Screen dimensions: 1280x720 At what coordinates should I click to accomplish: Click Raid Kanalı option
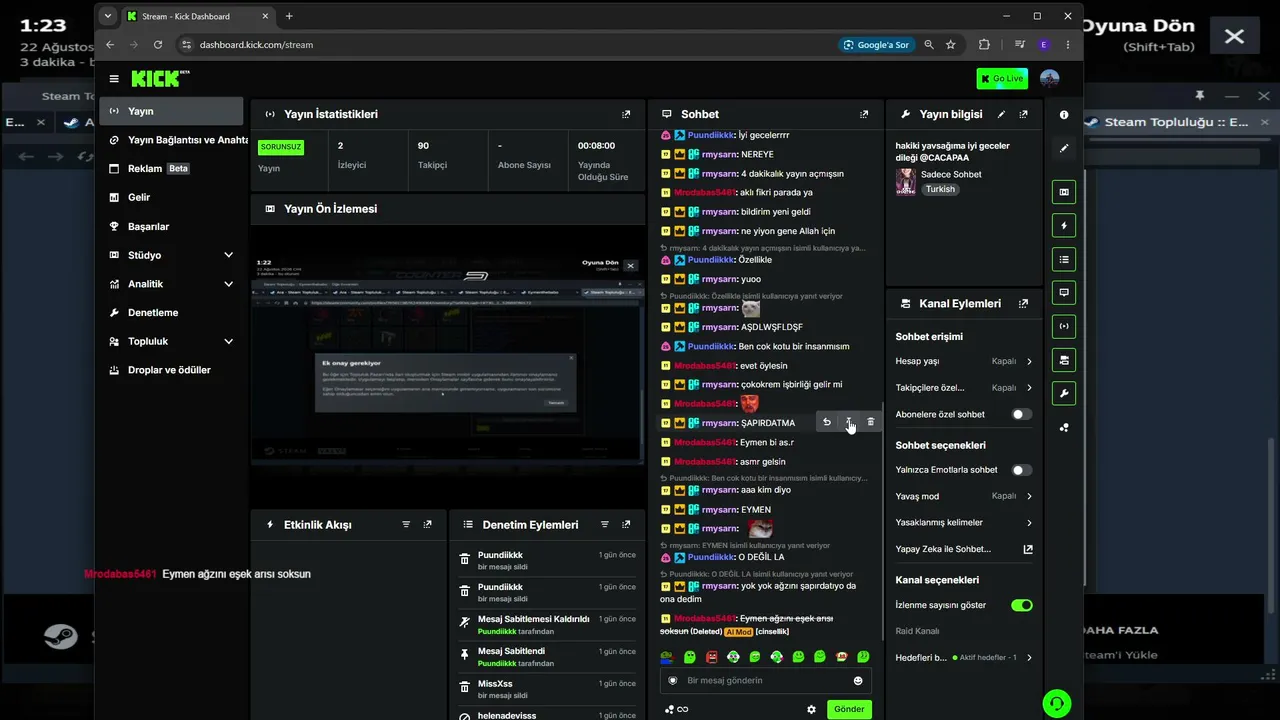point(917,631)
